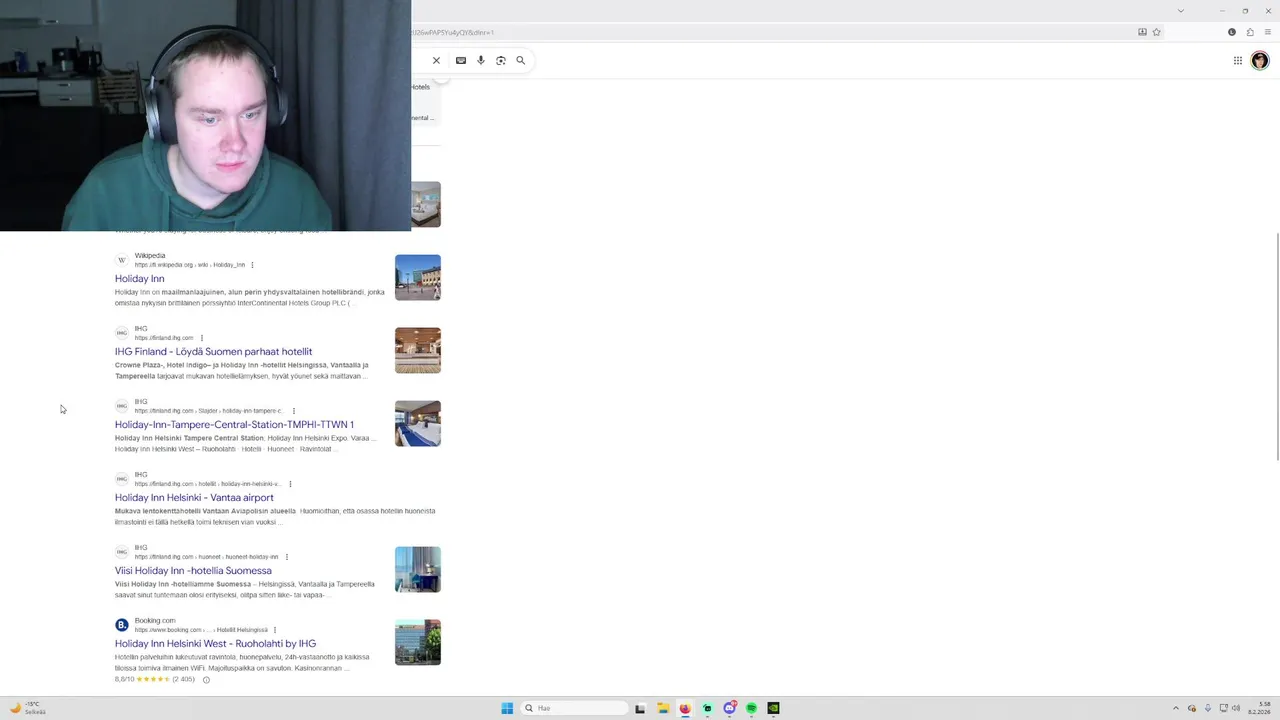Screen dimensions: 1280x720
Task: Open the list all tabs chevron
Action: [1181, 10]
